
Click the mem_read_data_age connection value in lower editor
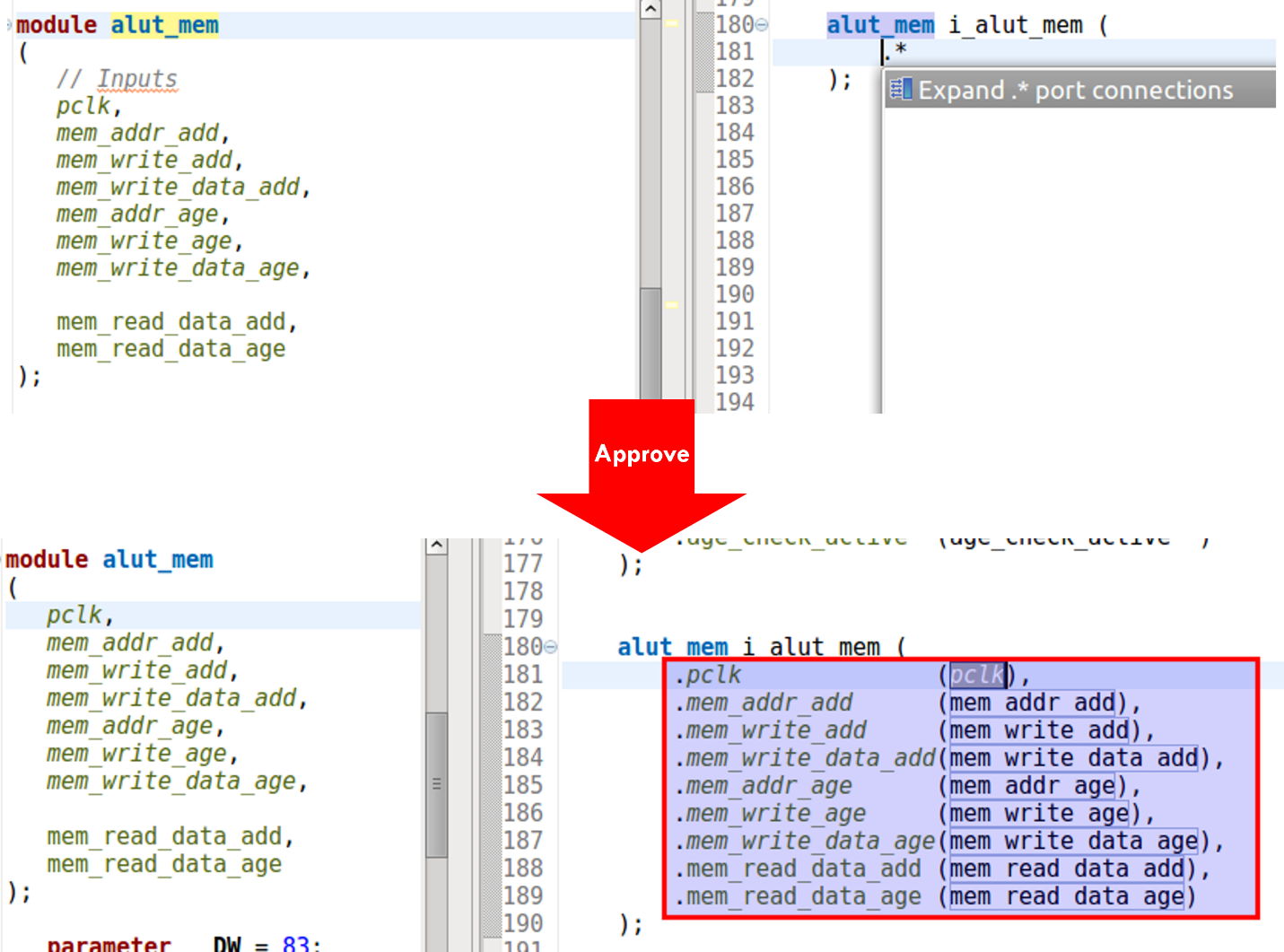pyautogui.click(x=1066, y=896)
